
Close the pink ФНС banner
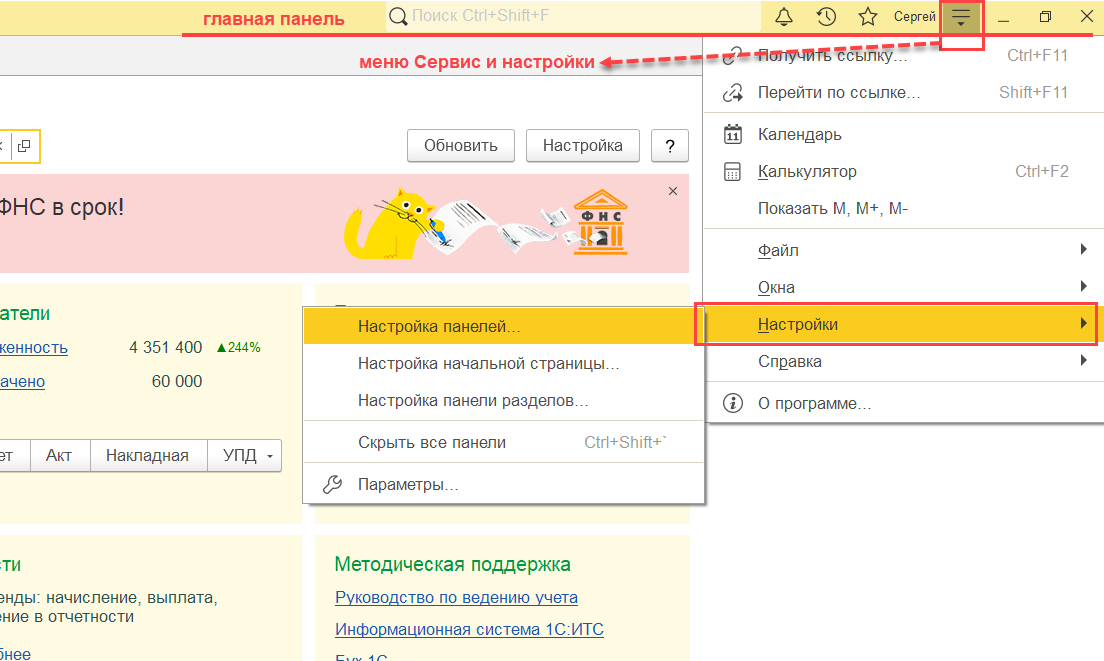click(x=673, y=191)
